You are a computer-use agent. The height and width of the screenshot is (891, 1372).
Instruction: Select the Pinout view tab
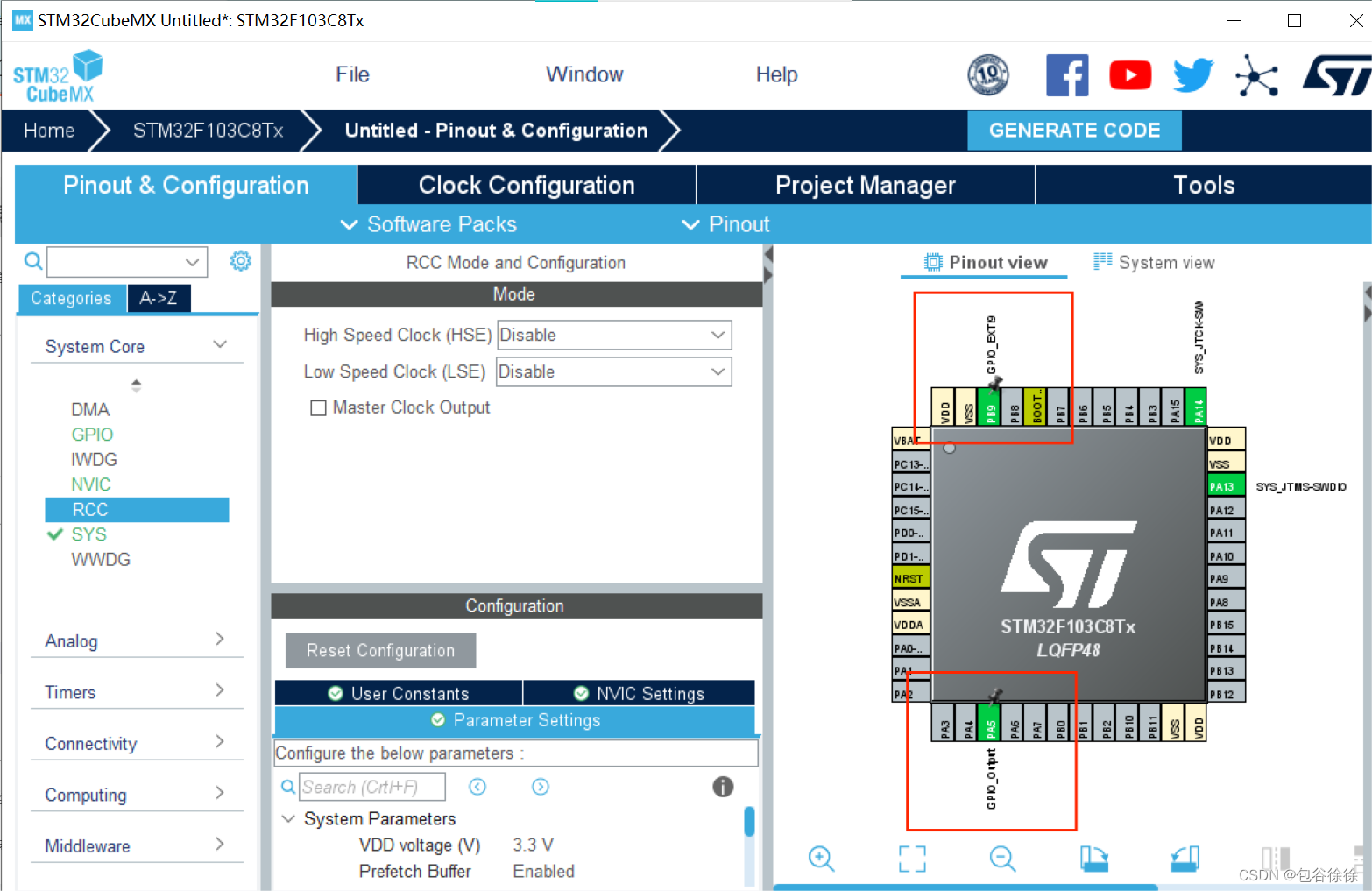[x=985, y=262]
